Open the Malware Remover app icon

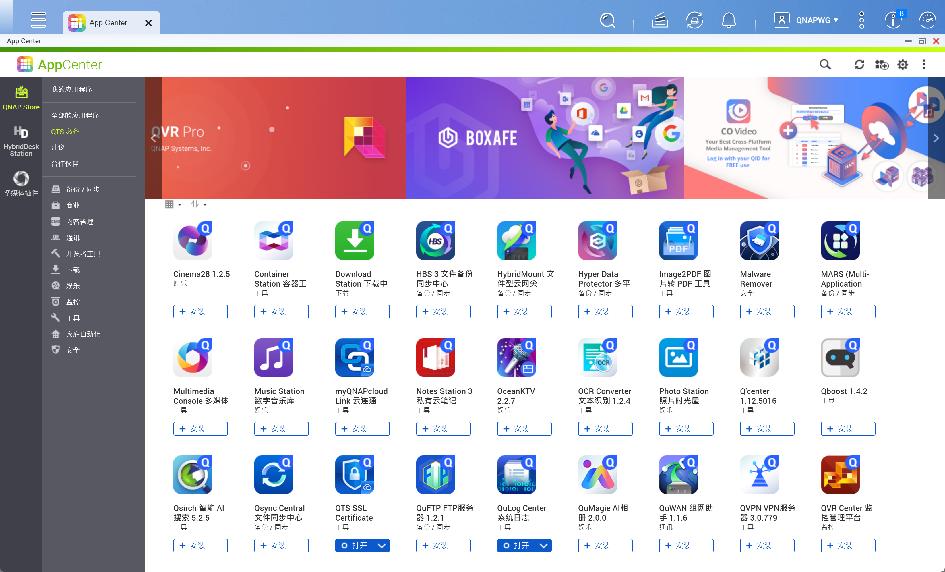tap(759, 240)
